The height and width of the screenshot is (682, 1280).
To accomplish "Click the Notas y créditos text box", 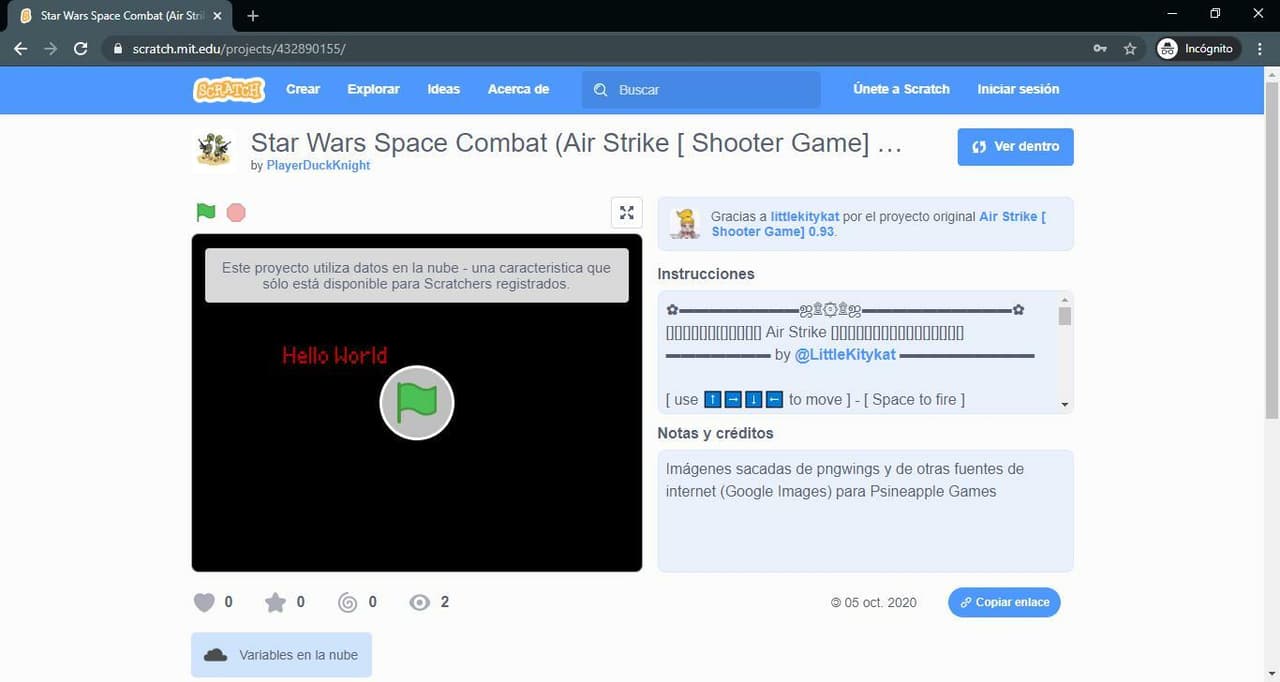I will (865, 511).
